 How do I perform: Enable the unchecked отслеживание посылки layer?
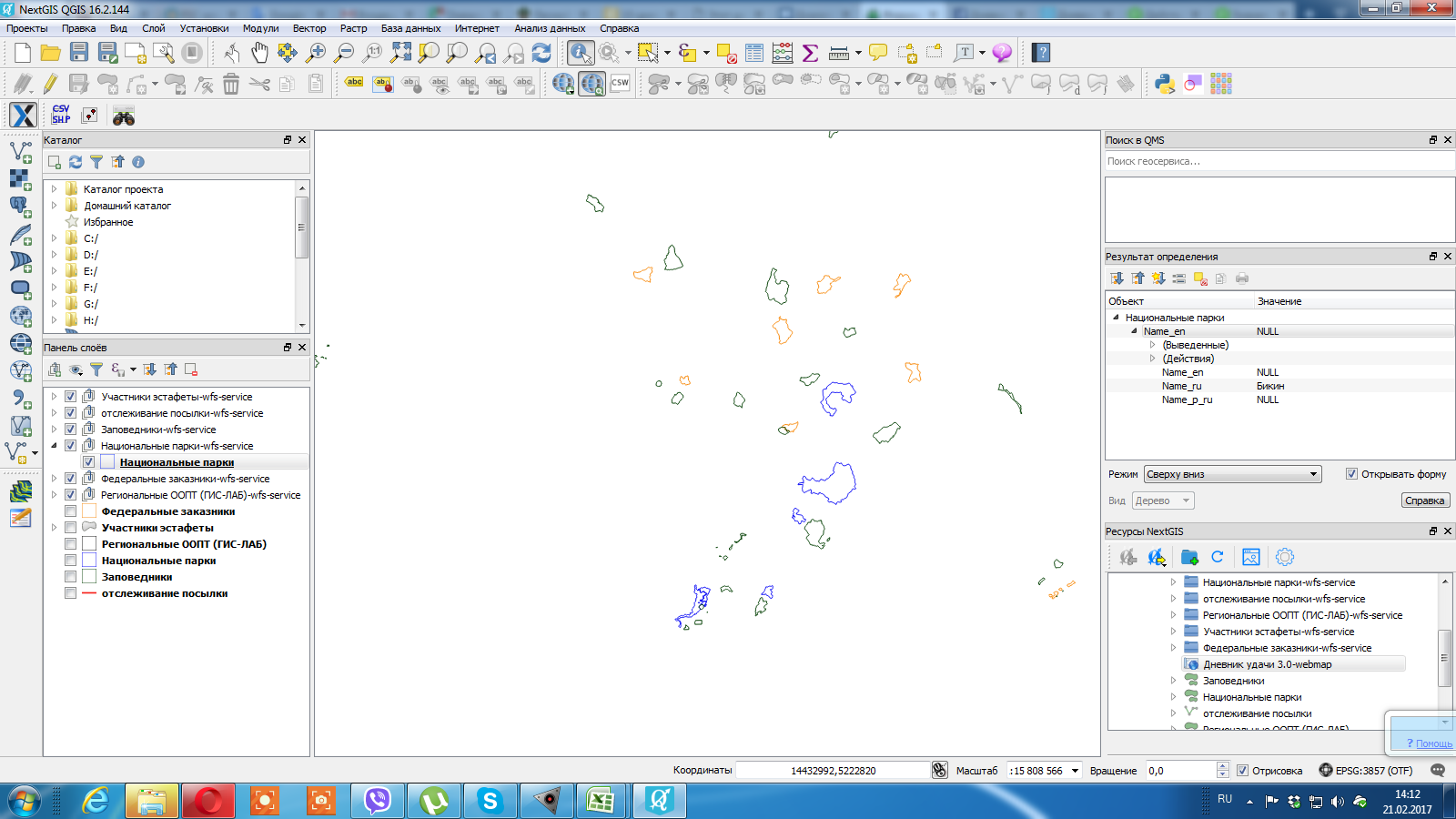pos(70,593)
